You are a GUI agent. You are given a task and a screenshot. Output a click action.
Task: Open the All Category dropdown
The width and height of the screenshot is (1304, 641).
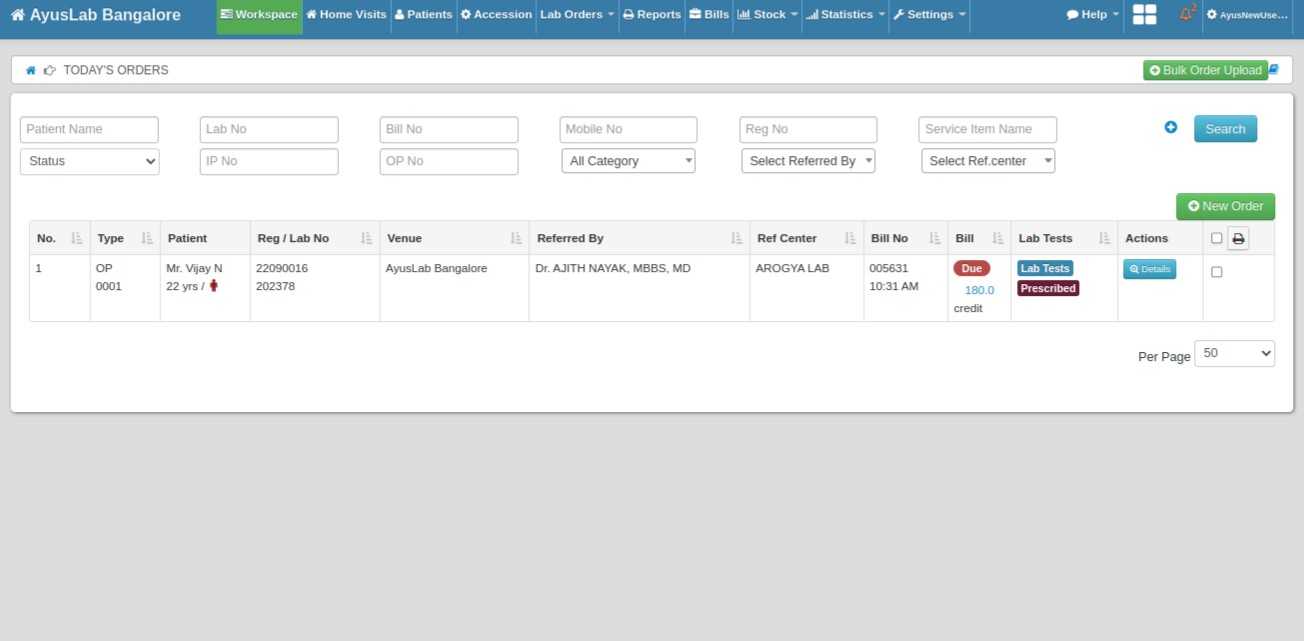click(x=628, y=160)
